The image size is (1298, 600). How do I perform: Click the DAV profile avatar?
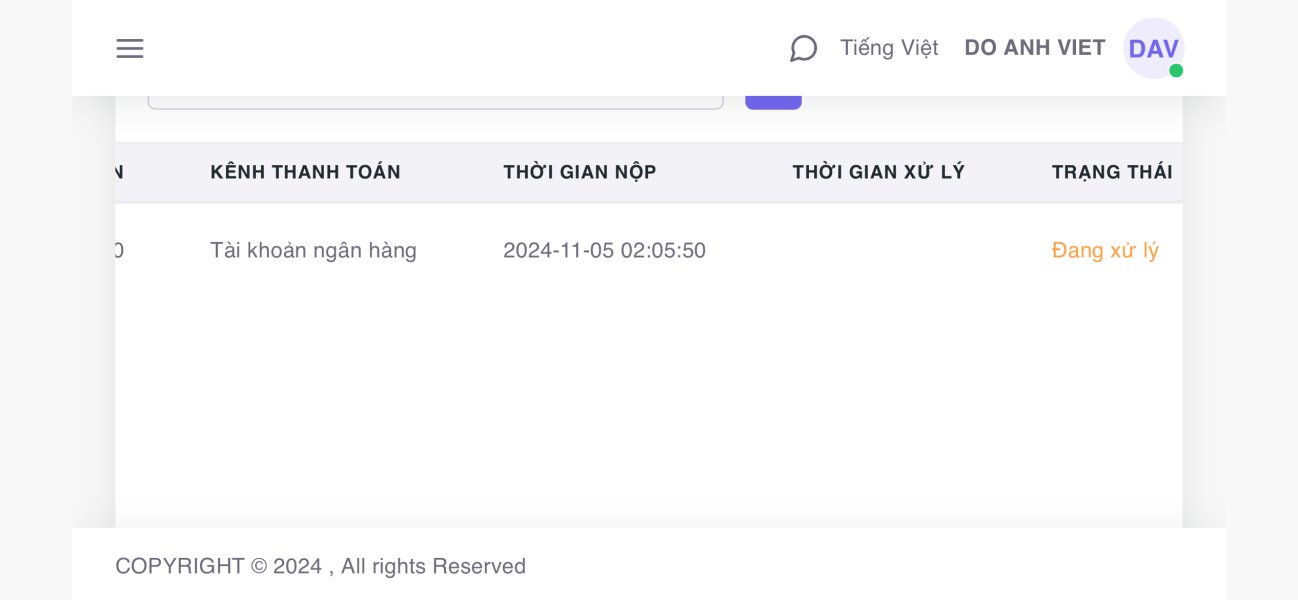(1153, 48)
